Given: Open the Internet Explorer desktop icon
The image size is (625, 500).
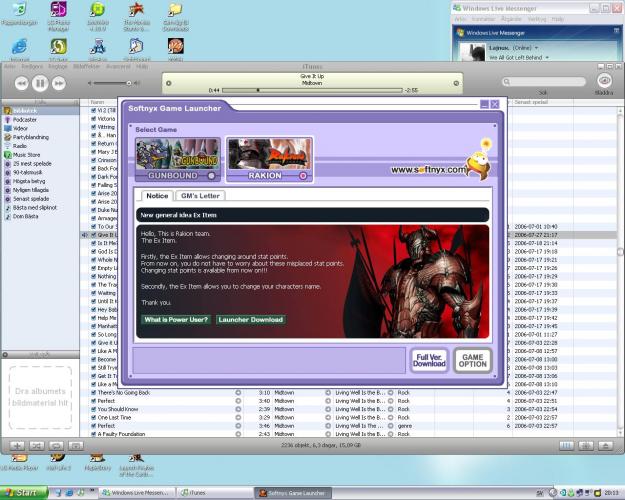Looking at the screenshot, I should (19, 47).
